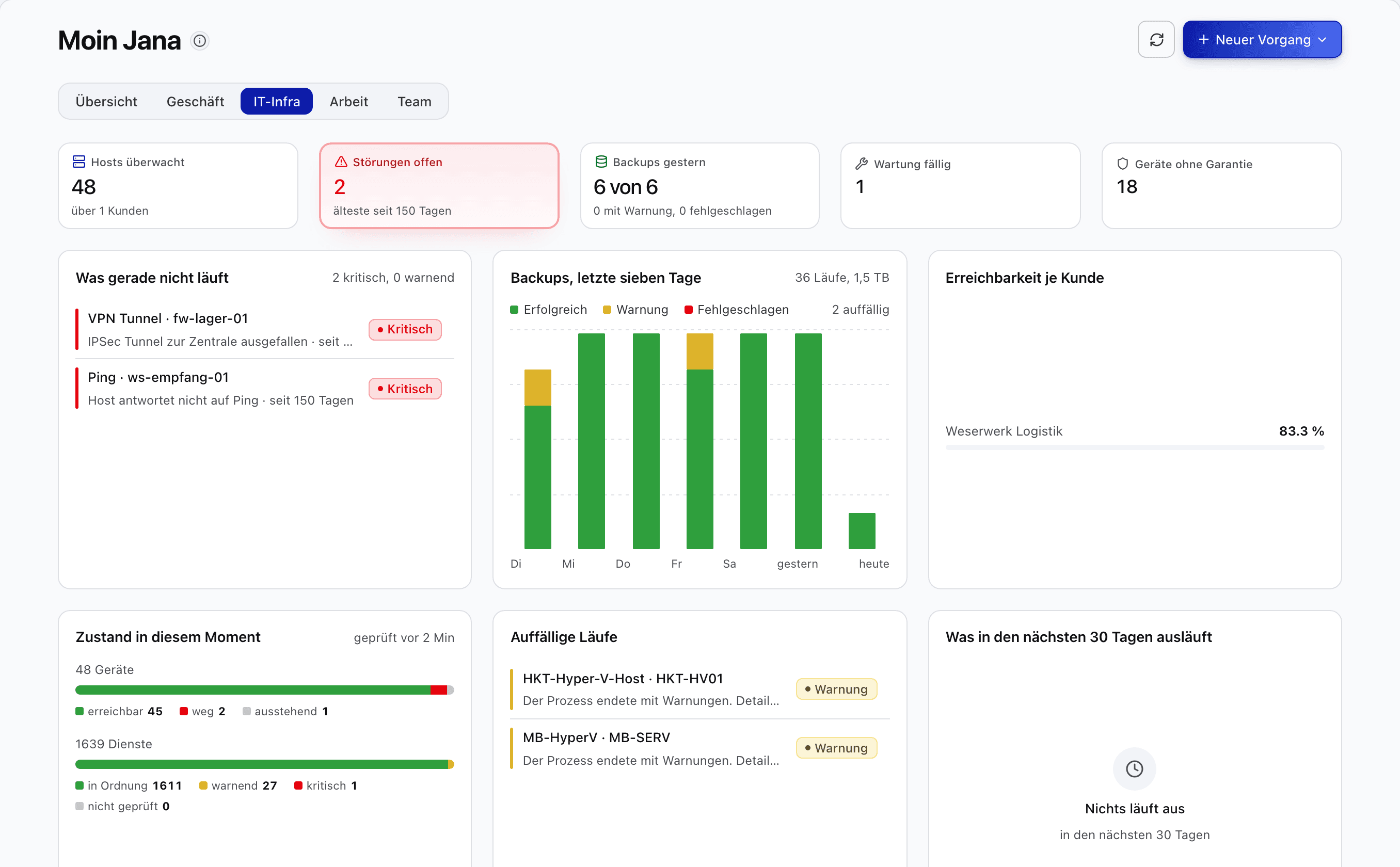Click the server icon on Hosts überwacht
1400x867 pixels.
click(x=78, y=162)
